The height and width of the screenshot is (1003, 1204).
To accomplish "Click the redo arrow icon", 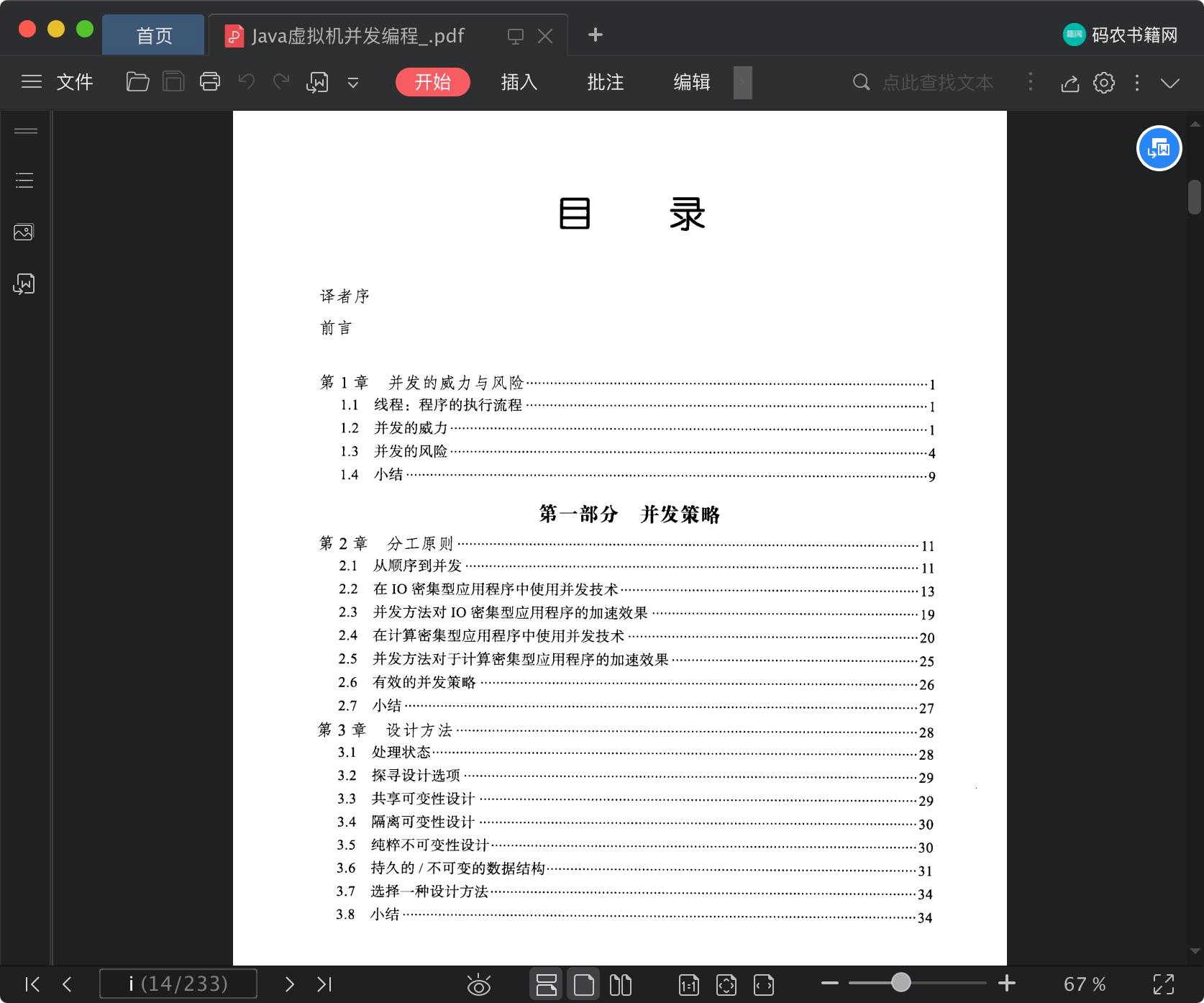I will coord(281,82).
